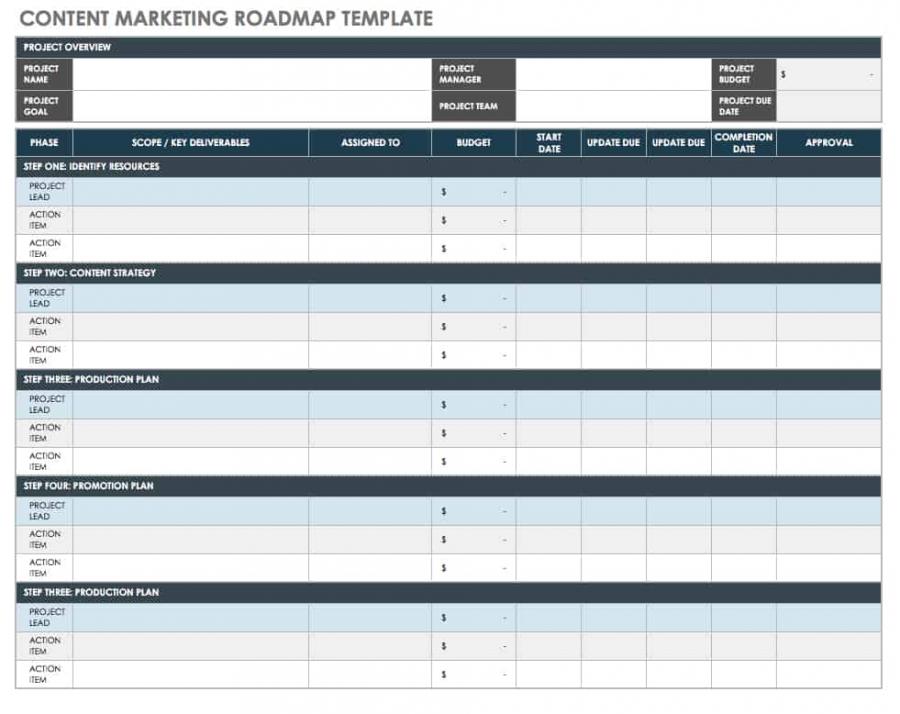Select the COMPLETION DATE column header
The height and width of the screenshot is (714, 900).
743,142
